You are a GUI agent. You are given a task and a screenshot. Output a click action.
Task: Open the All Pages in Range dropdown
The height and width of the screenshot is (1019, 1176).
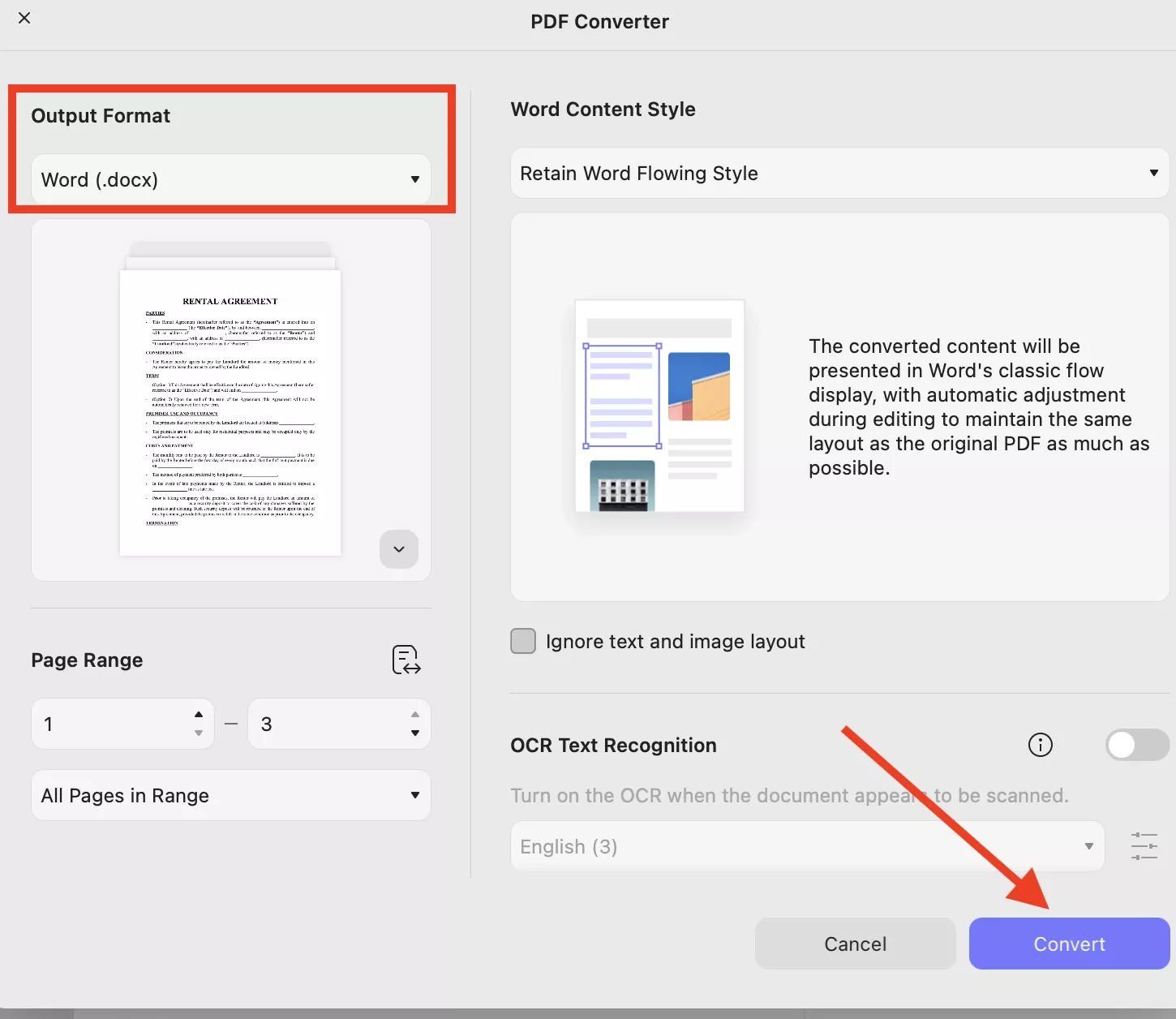[230, 795]
